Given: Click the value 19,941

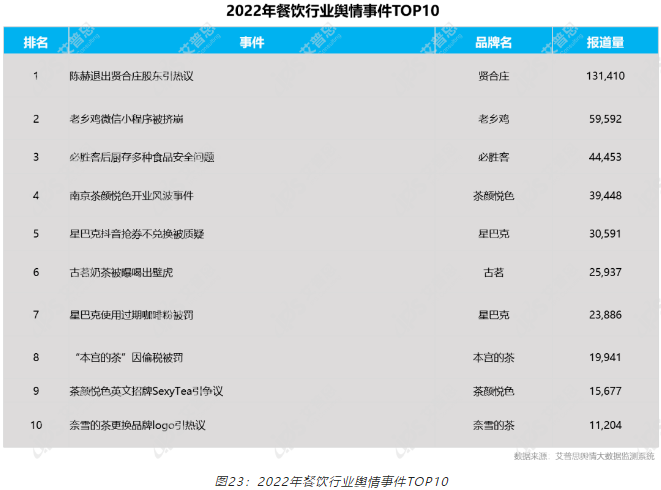Looking at the screenshot, I should (x=605, y=357).
